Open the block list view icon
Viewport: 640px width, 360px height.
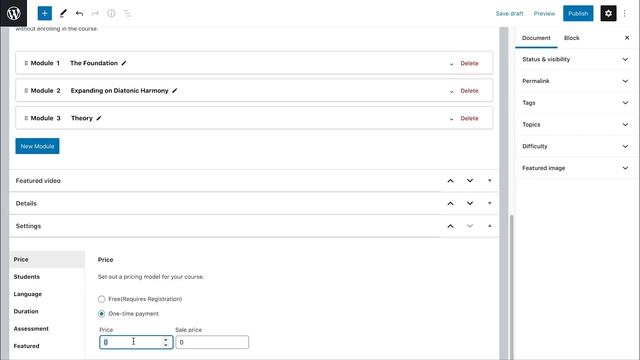click(x=127, y=13)
